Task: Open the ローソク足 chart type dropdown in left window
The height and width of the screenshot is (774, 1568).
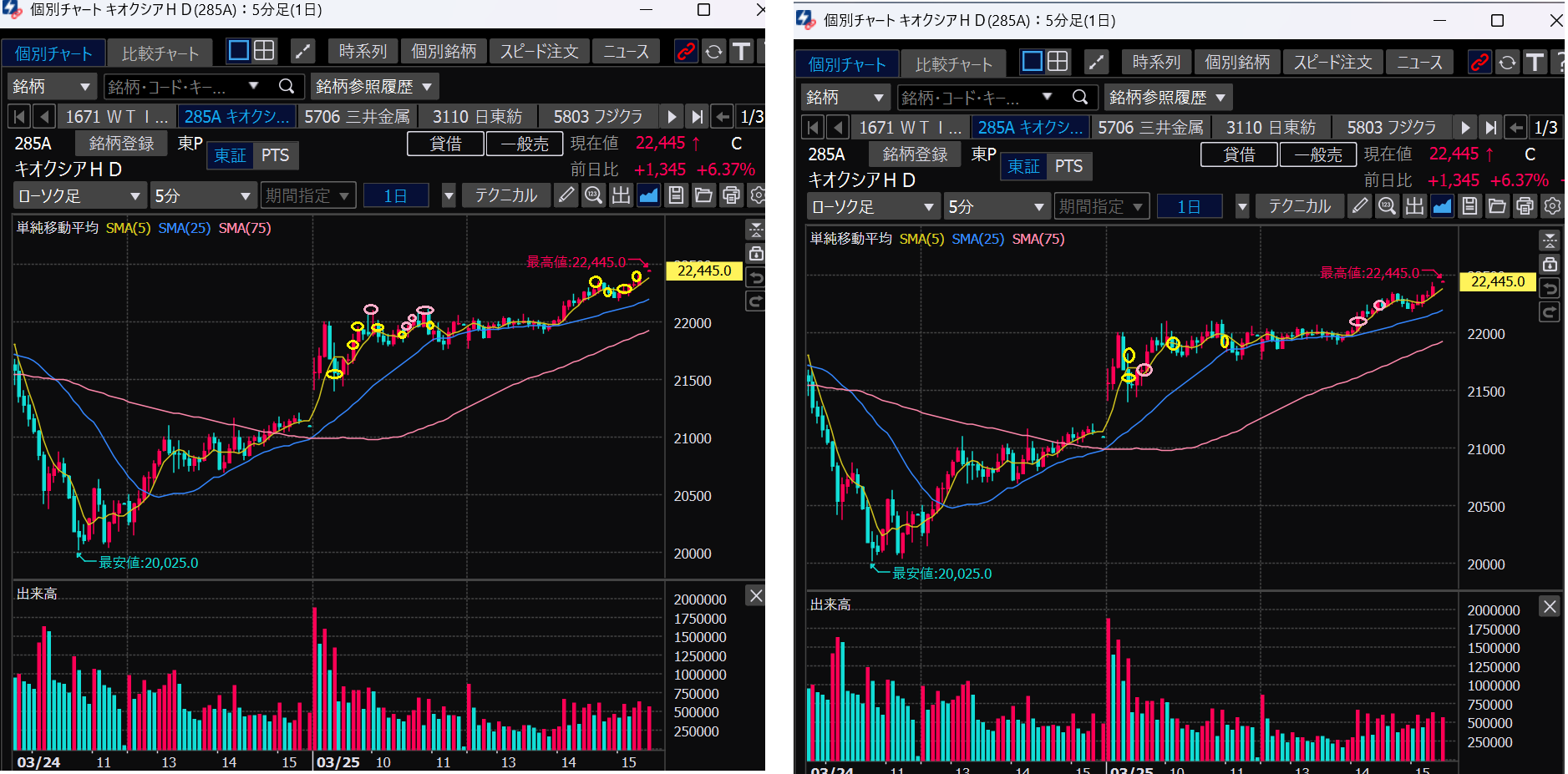Action: pyautogui.click(x=79, y=196)
